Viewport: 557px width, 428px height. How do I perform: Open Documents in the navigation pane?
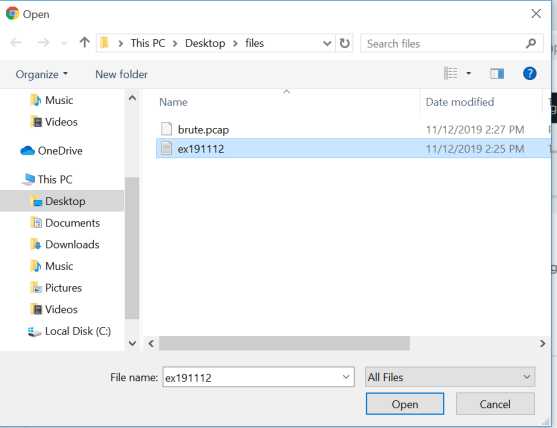(65, 223)
